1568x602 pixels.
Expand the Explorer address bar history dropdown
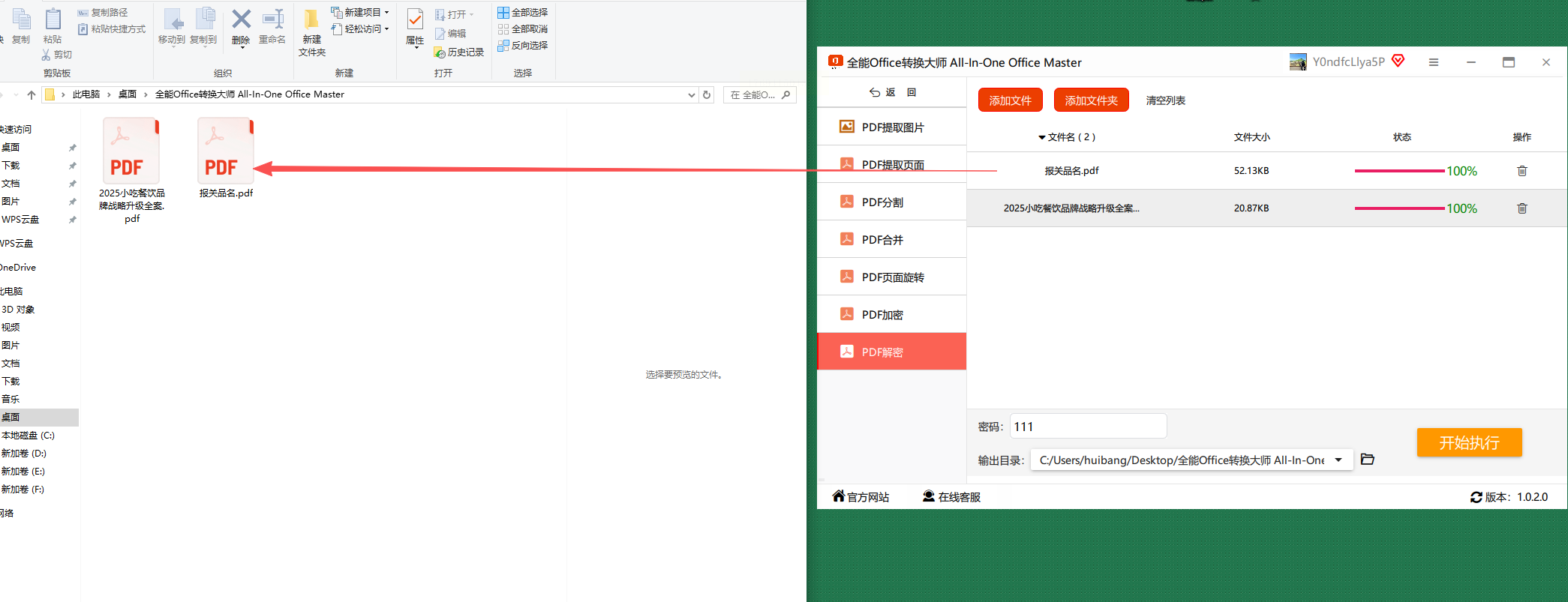tap(692, 95)
